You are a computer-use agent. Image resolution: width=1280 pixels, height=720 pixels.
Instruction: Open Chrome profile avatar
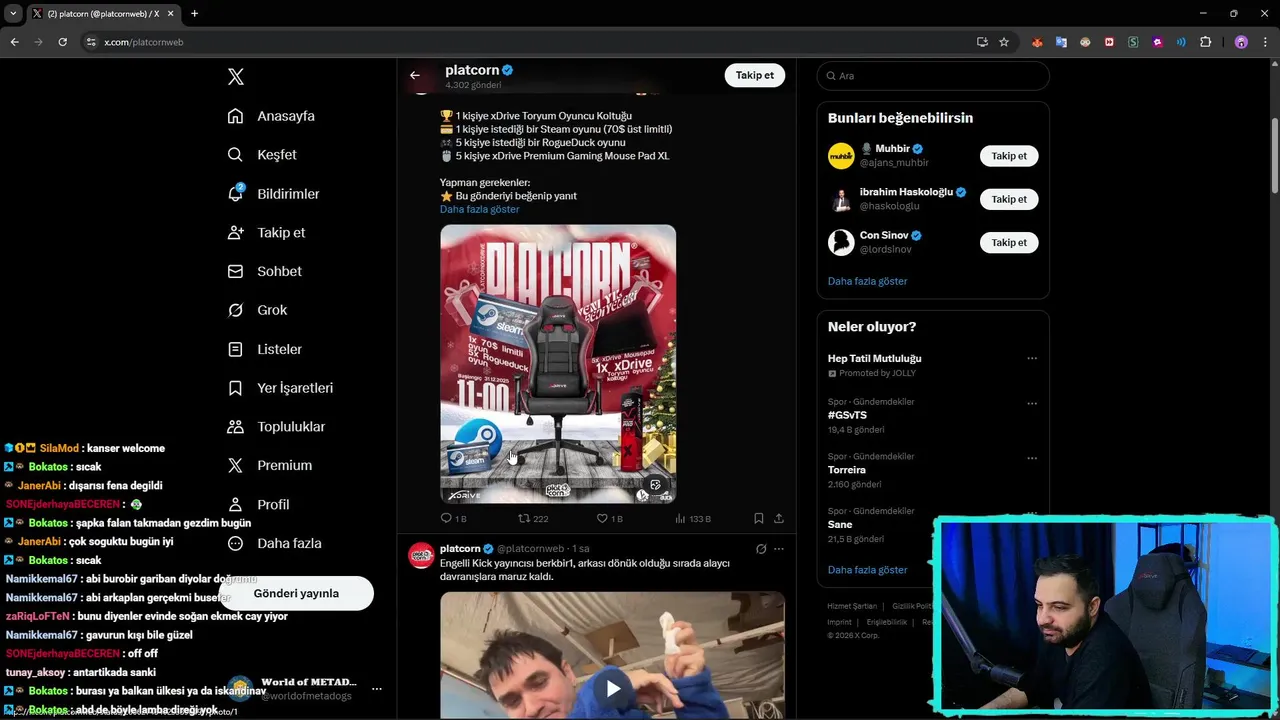pyautogui.click(x=1241, y=42)
